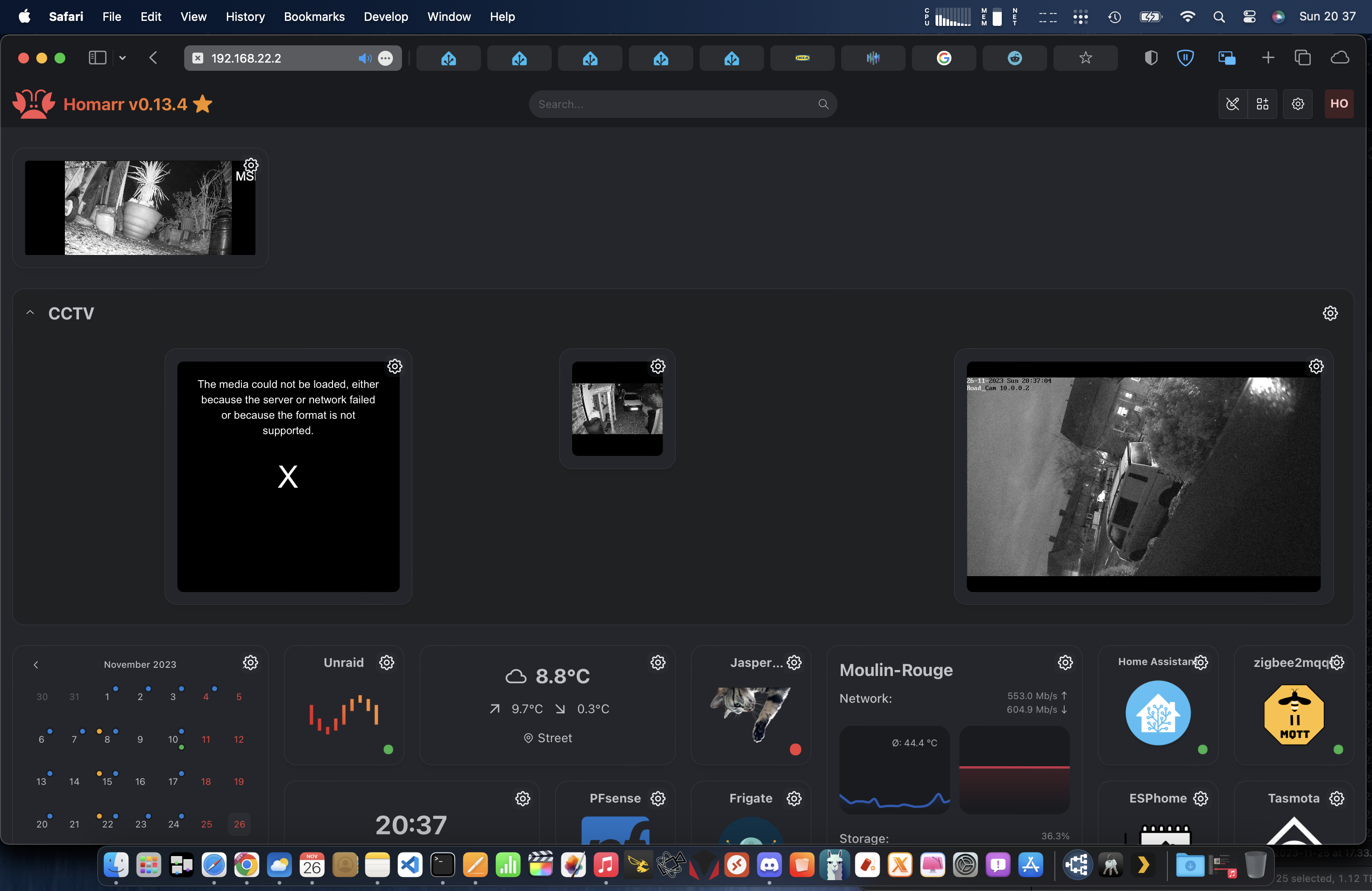Click the HO user avatar button
The image size is (1372, 891).
click(1338, 104)
